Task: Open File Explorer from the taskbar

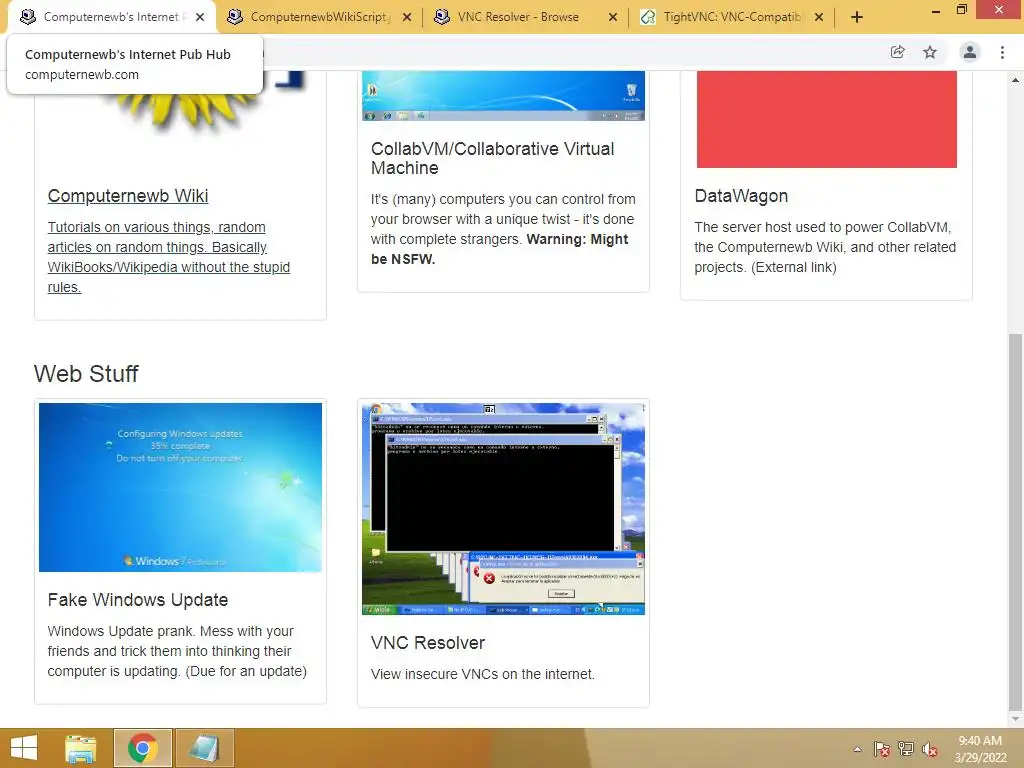Action: click(81, 748)
